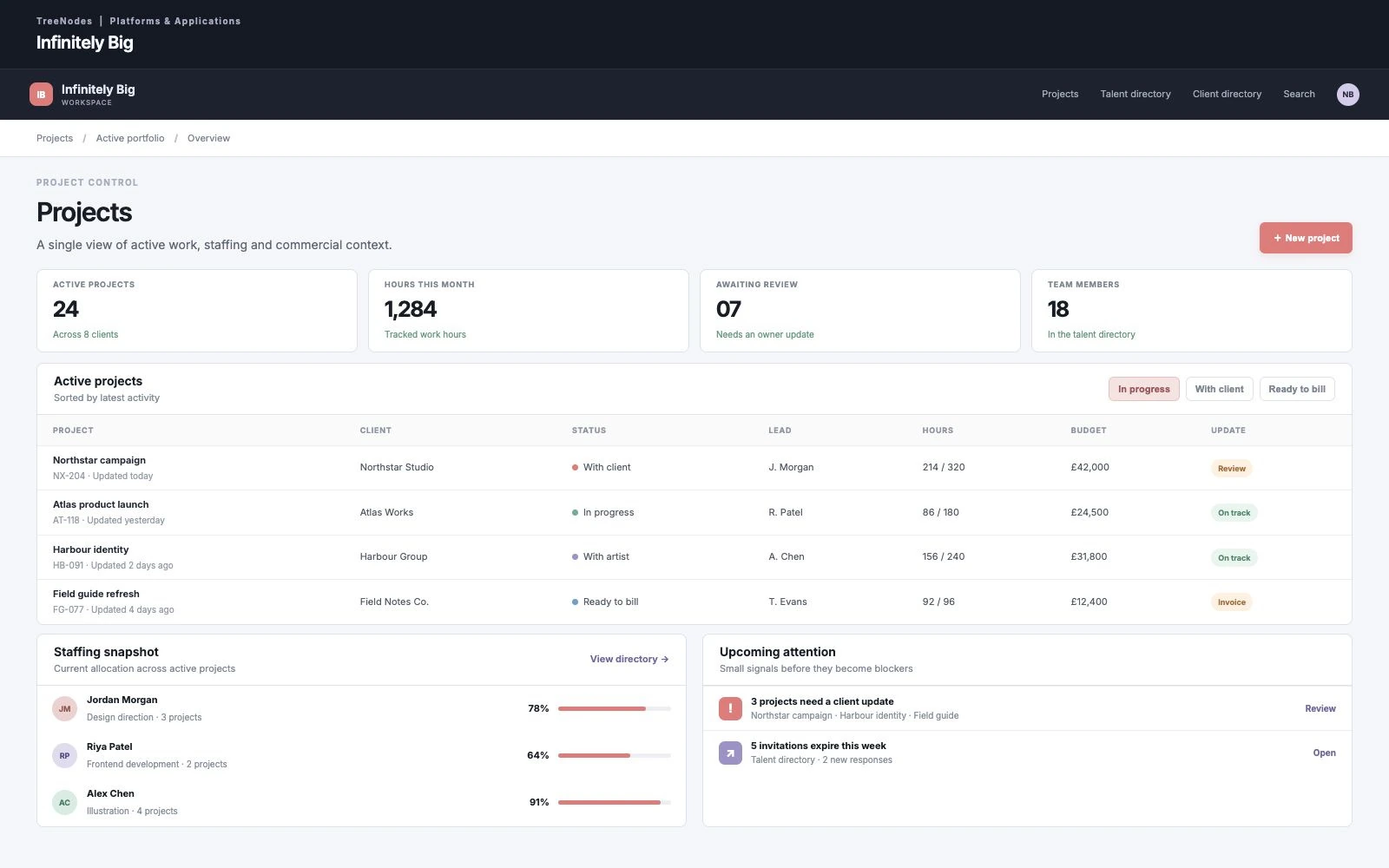Open Projects in the top navigation
Image resolution: width=1389 pixels, height=868 pixels.
pyautogui.click(x=1060, y=95)
